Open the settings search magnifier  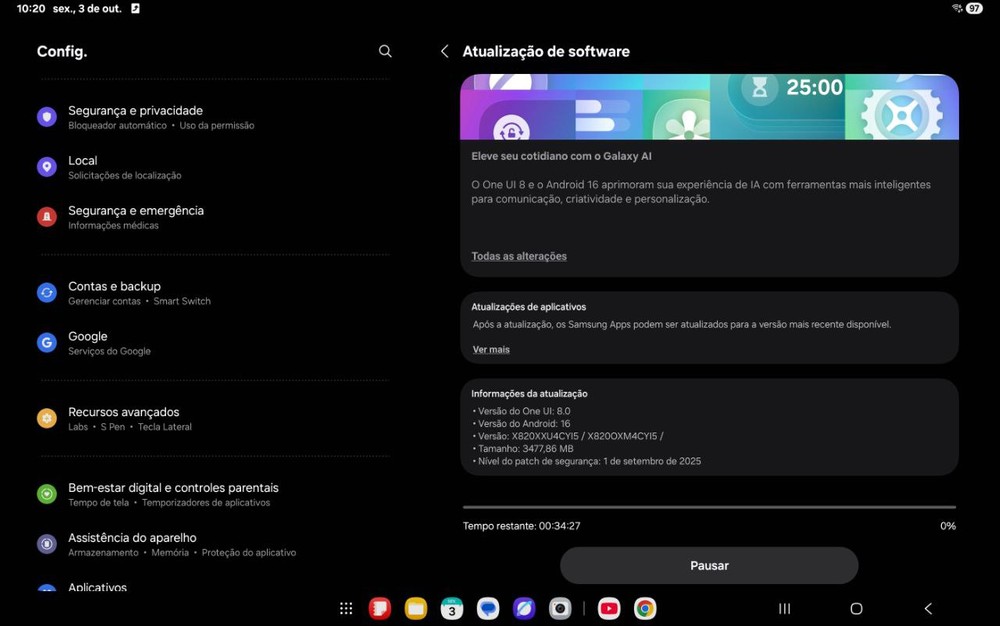[x=385, y=51]
